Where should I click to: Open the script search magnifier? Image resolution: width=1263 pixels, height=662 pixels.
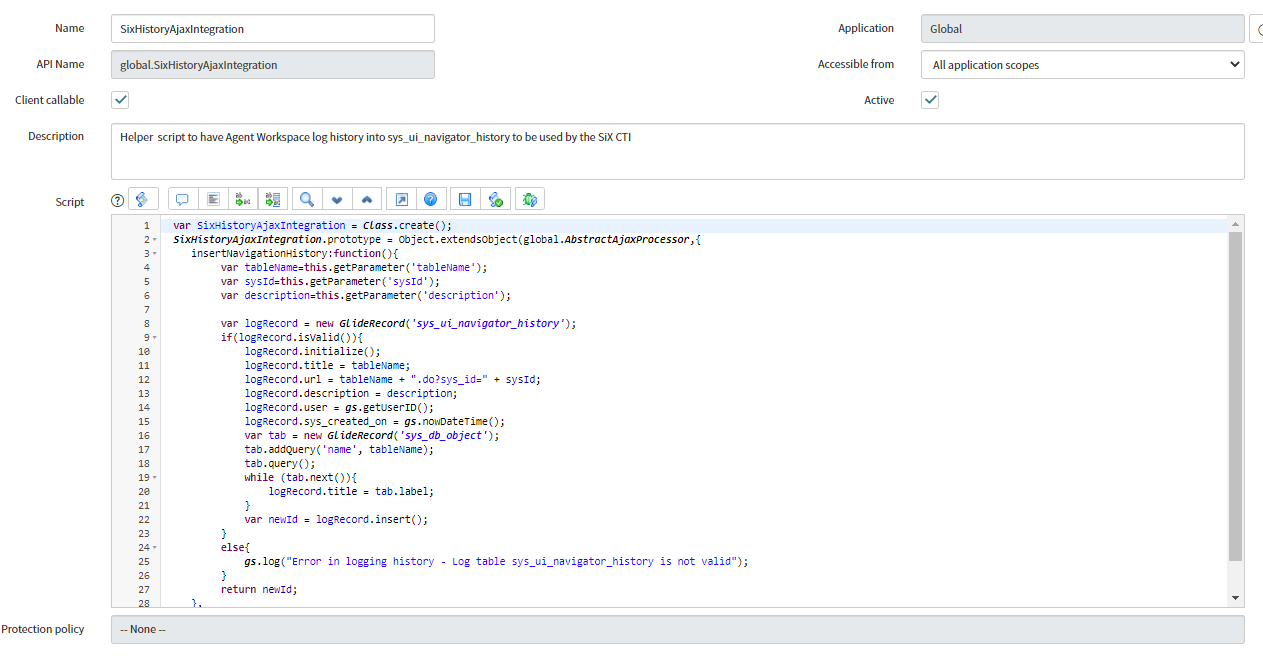click(x=307, y=199)
